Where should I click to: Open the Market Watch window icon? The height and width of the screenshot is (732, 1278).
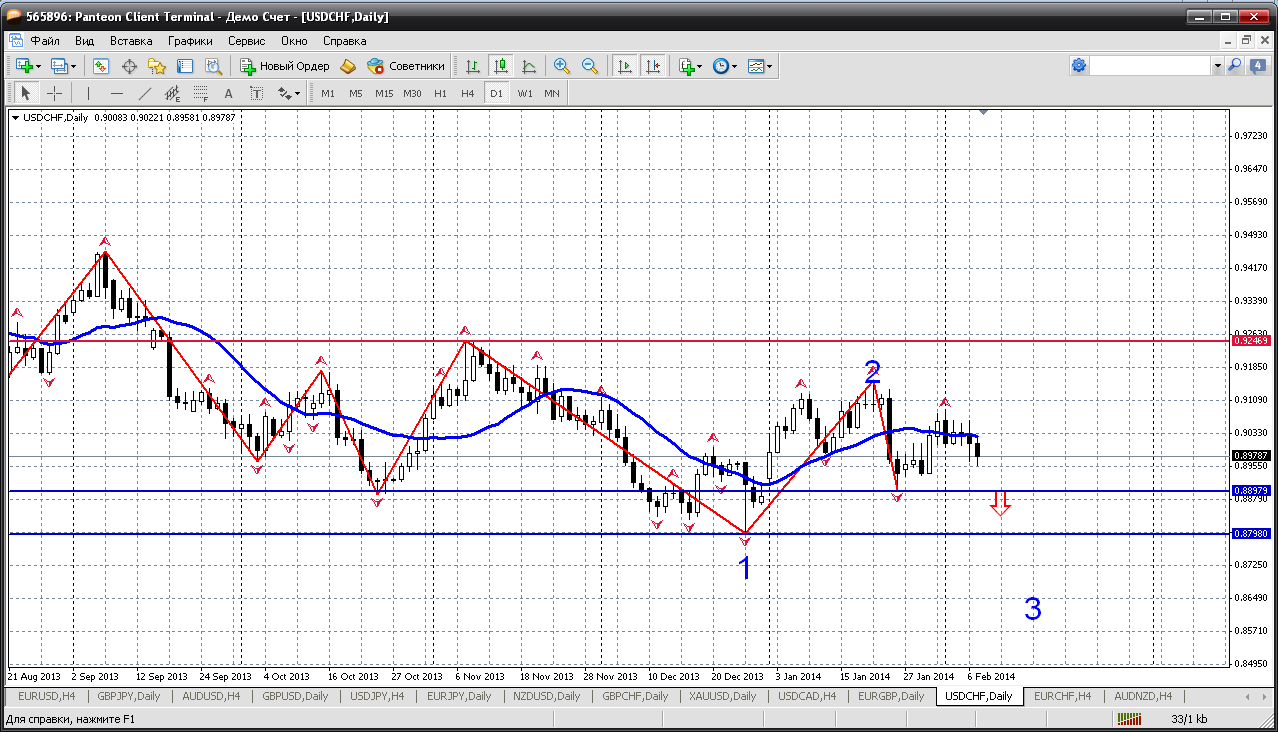[x=101, y=66]
